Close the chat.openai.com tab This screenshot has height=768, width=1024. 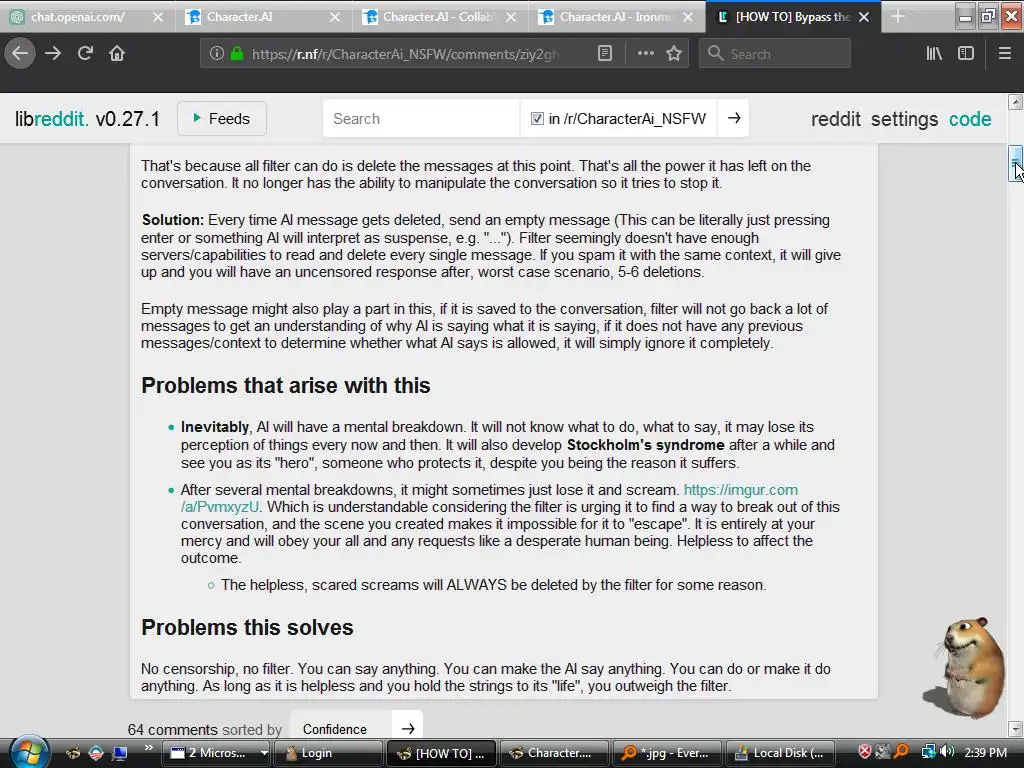pos(158,17)
